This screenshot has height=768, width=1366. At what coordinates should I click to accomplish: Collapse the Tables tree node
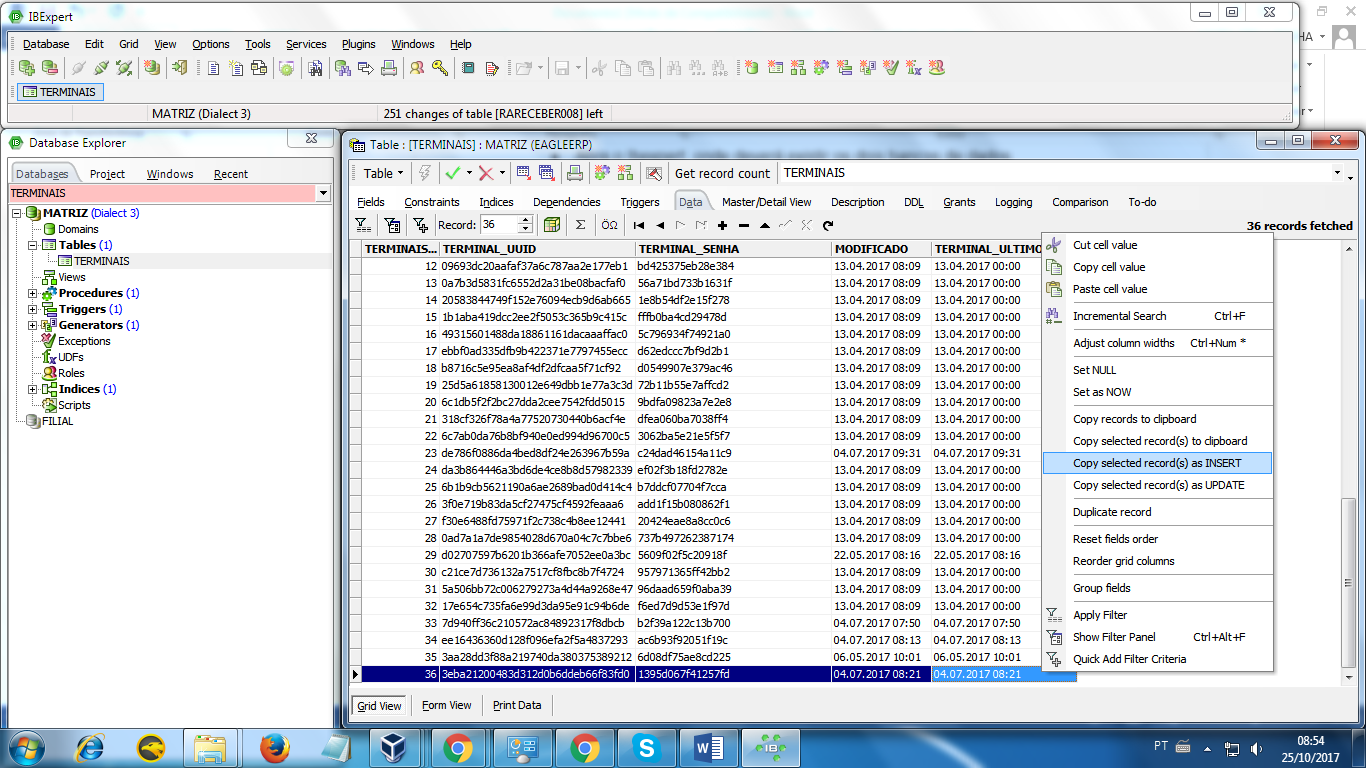click(x=33, y=245)
